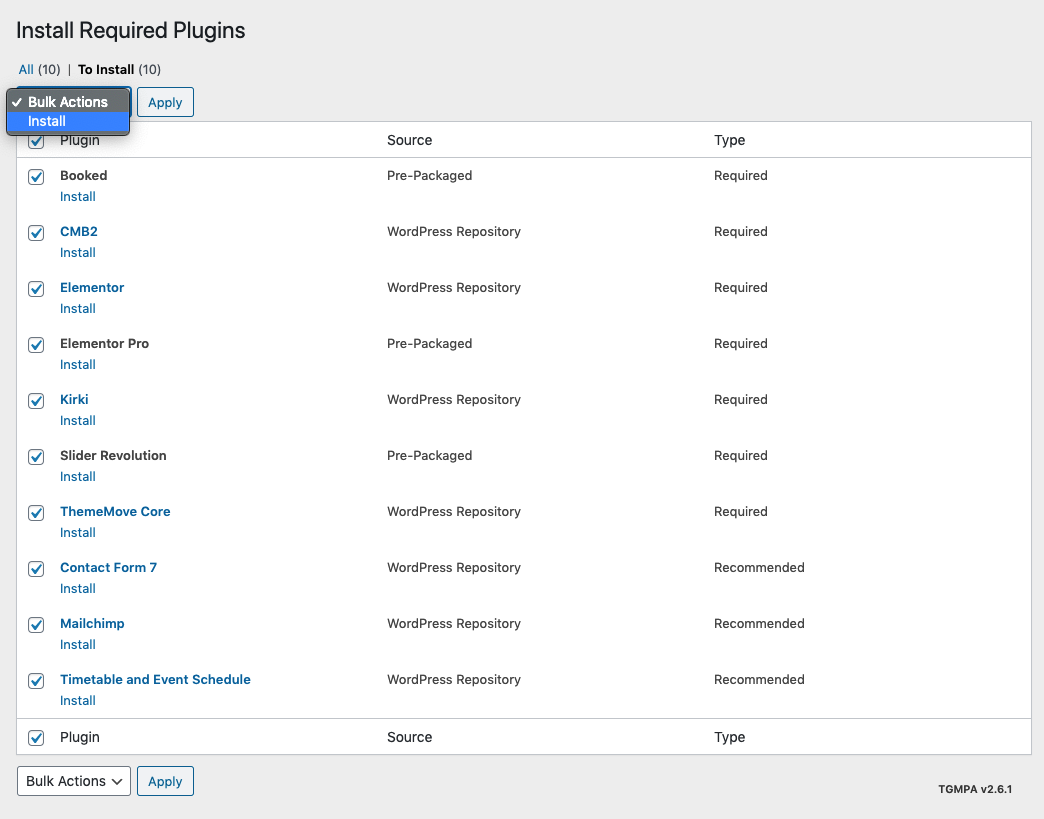Image resolution: width=1044 pixels, height=819 pixels.
Task: Uncheck the Mailchimp plugin checkbox
Action: coord(36,624)
